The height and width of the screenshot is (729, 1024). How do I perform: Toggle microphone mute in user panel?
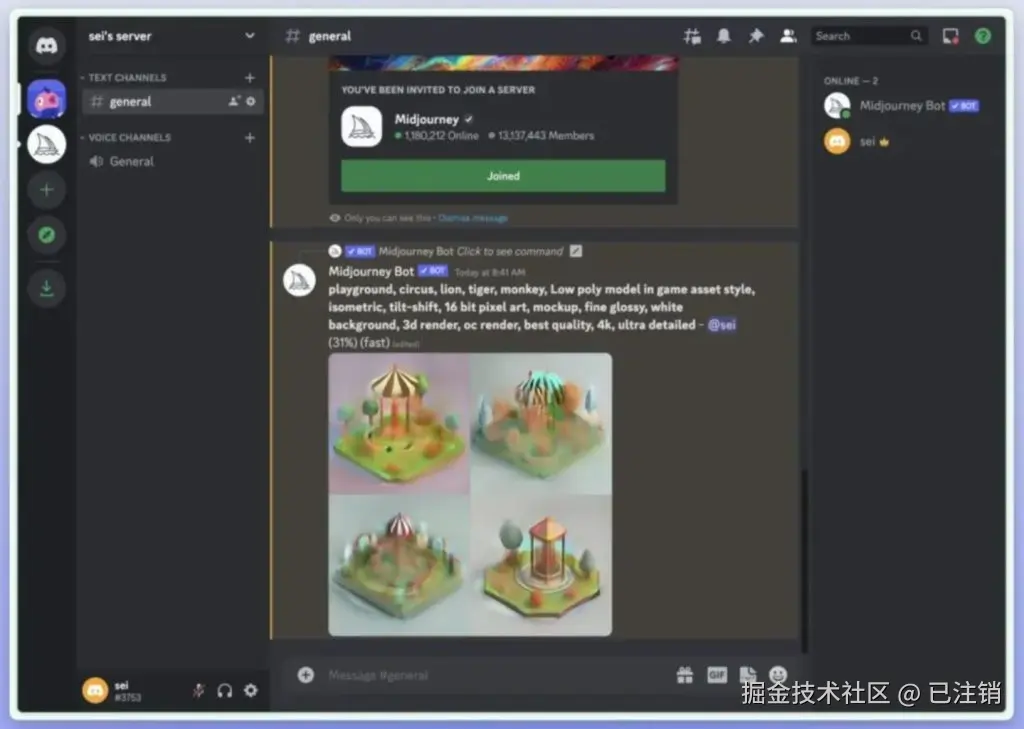(x=199, y=690)
